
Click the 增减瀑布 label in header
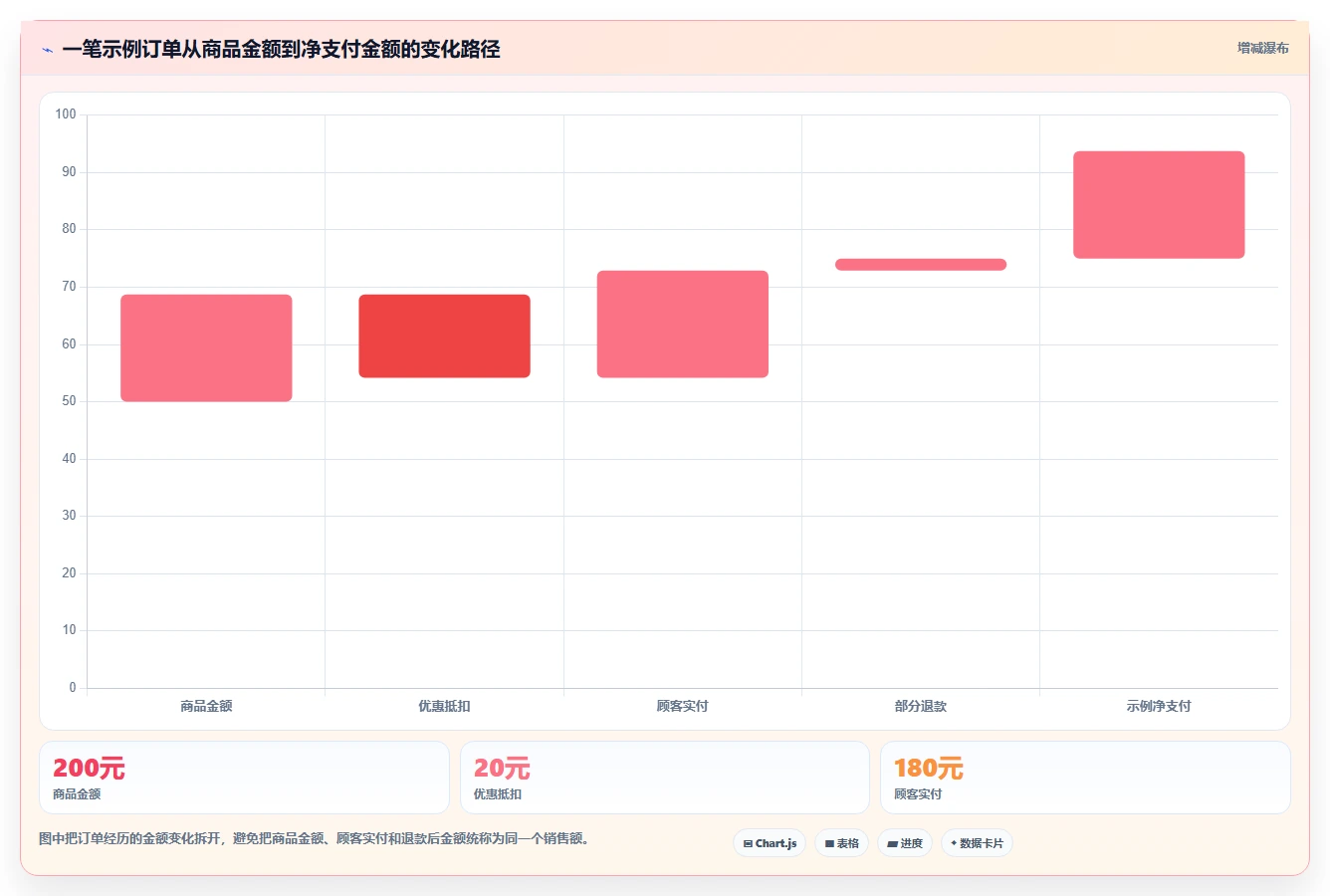[1262, 48]
